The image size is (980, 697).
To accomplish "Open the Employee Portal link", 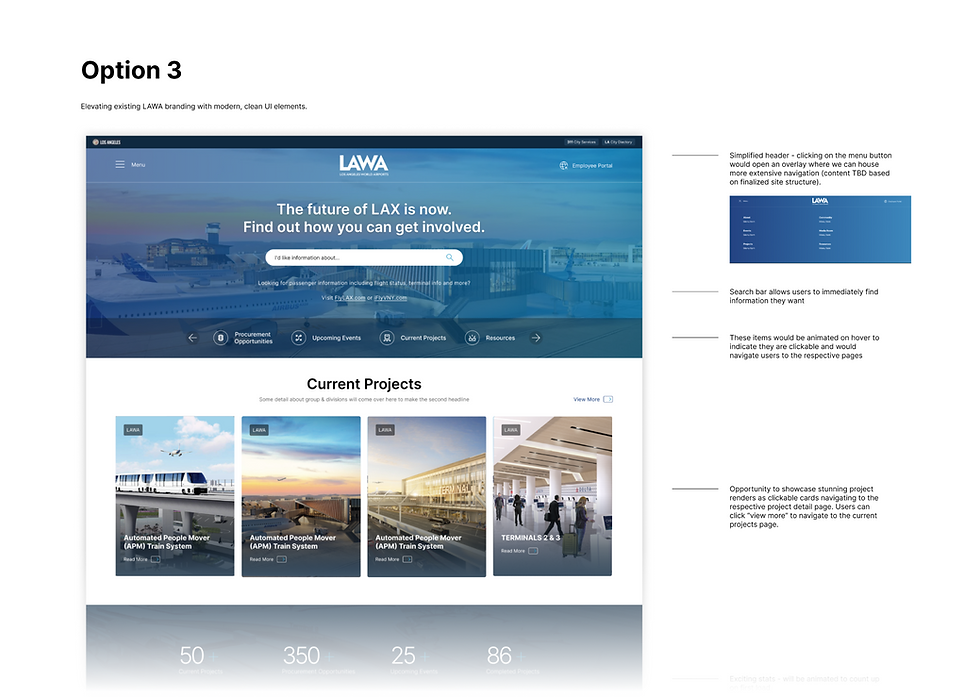I will 592,166.
